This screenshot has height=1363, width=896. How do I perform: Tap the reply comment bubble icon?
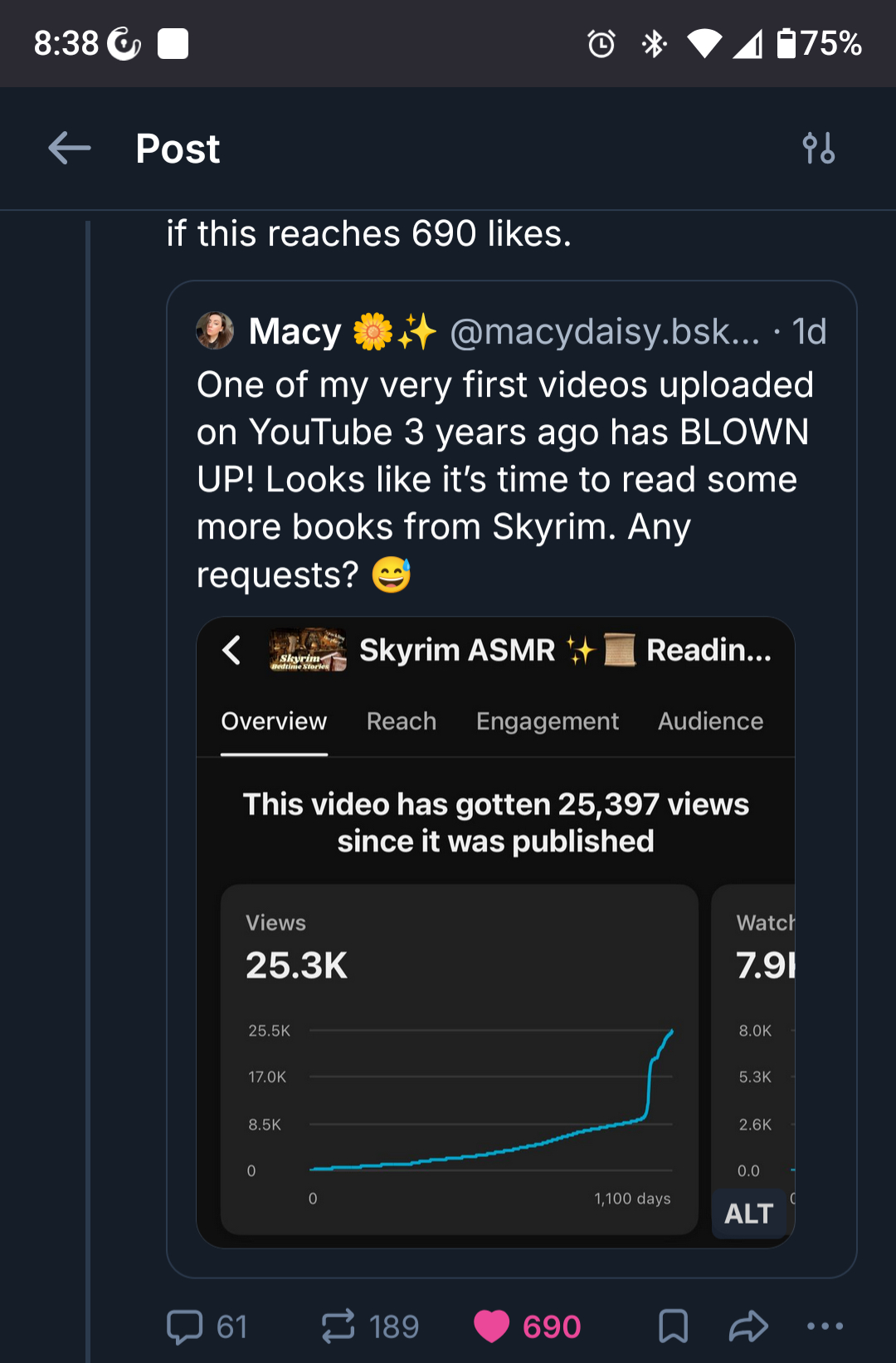[x=184, y=1326]
